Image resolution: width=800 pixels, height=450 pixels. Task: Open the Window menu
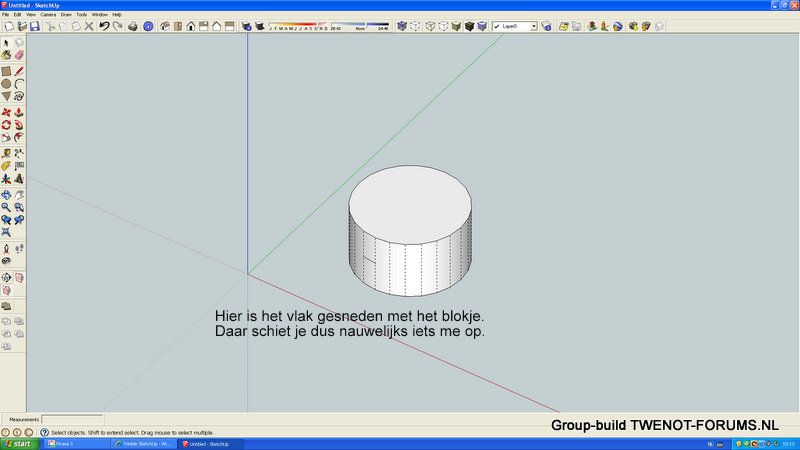[99, 15]
